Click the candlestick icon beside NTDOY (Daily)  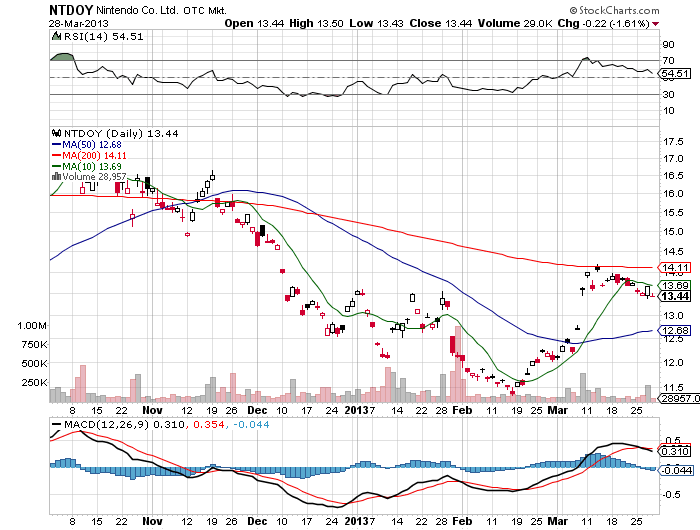click(56, 133)
